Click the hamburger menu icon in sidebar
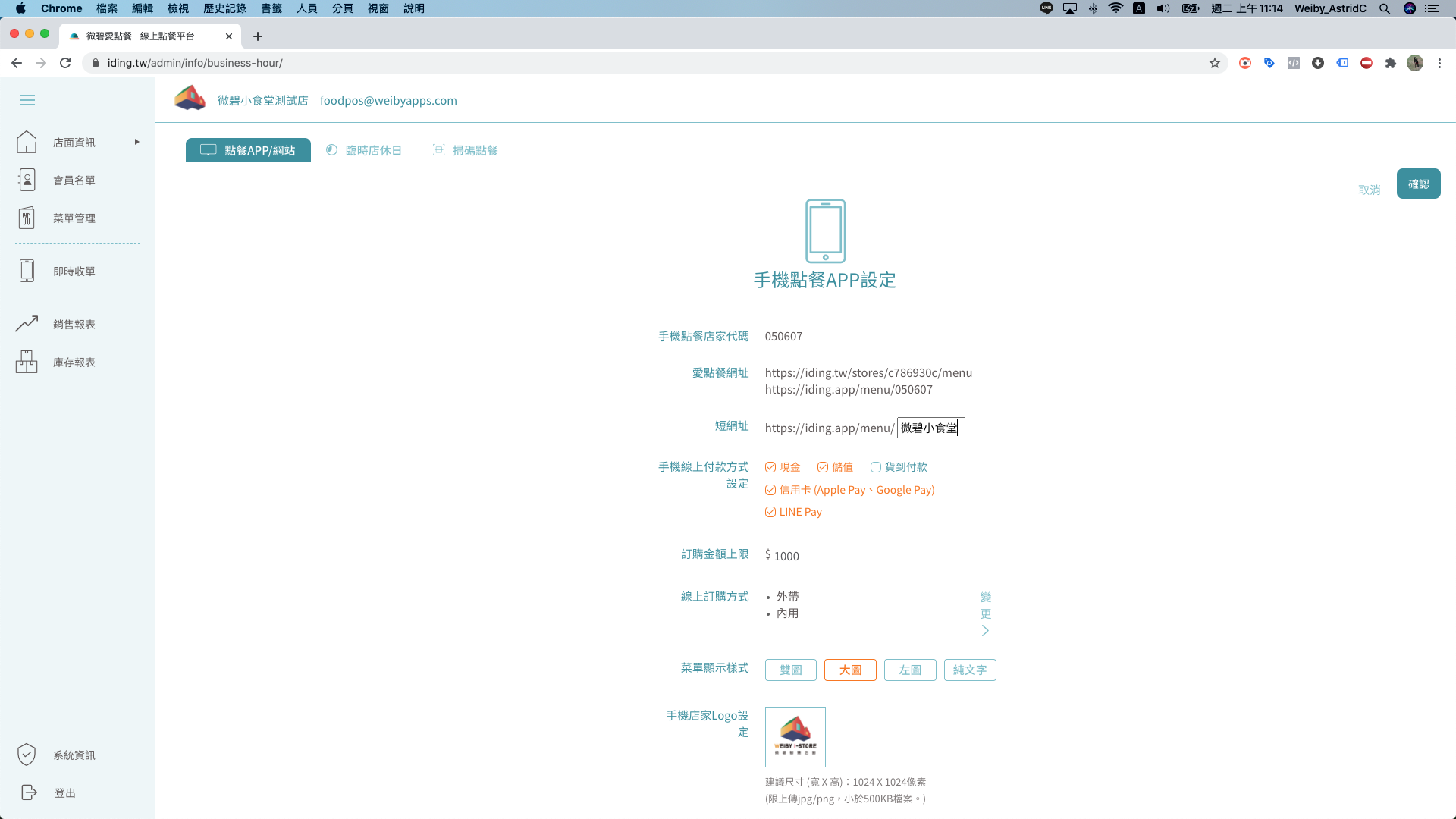Image resolution: width=1456 pixels, height=819 pixels. click(x=27, y=100)
